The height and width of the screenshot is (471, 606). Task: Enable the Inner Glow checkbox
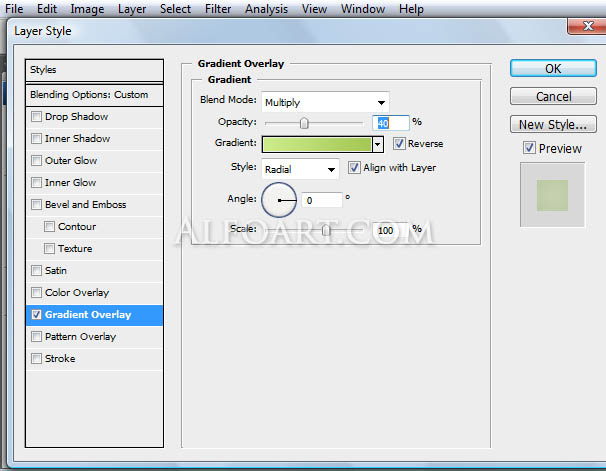pyautogui.click(x=36, y=182)
